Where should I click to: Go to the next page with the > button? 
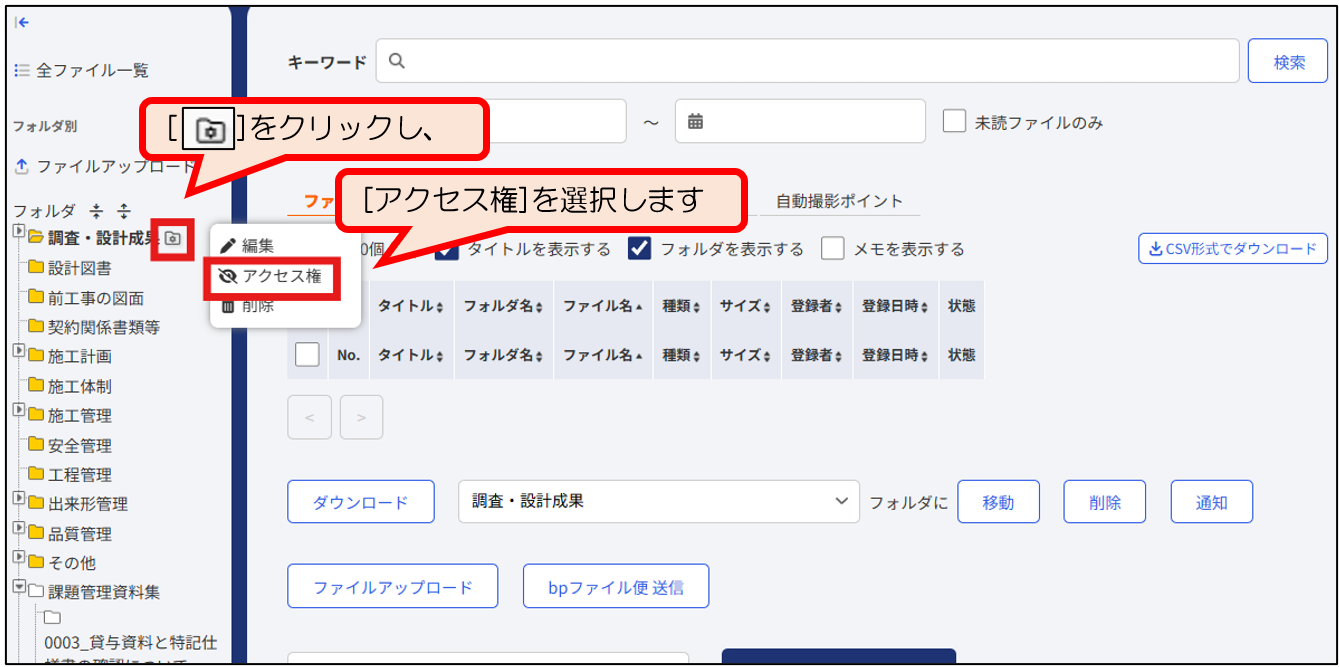tap(361, 417)
